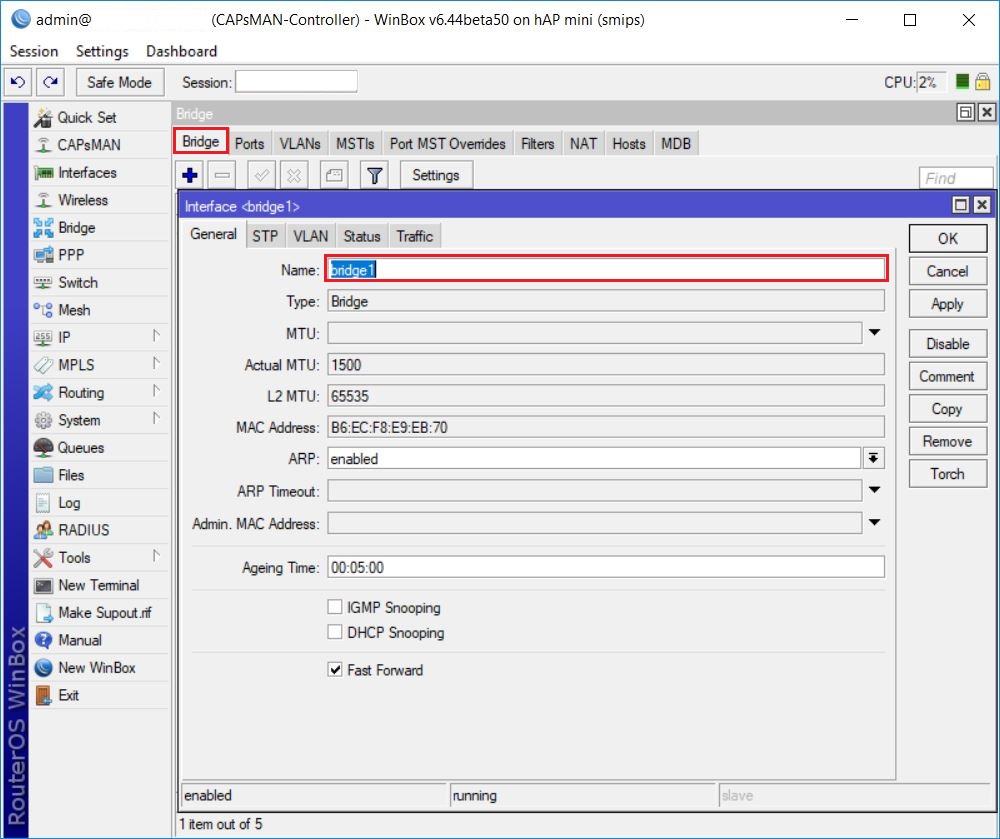The height and width of the screenshot is (839, 1000).
Task: Click the padlock icon near CPU
Action: click(x=983, y=82)
